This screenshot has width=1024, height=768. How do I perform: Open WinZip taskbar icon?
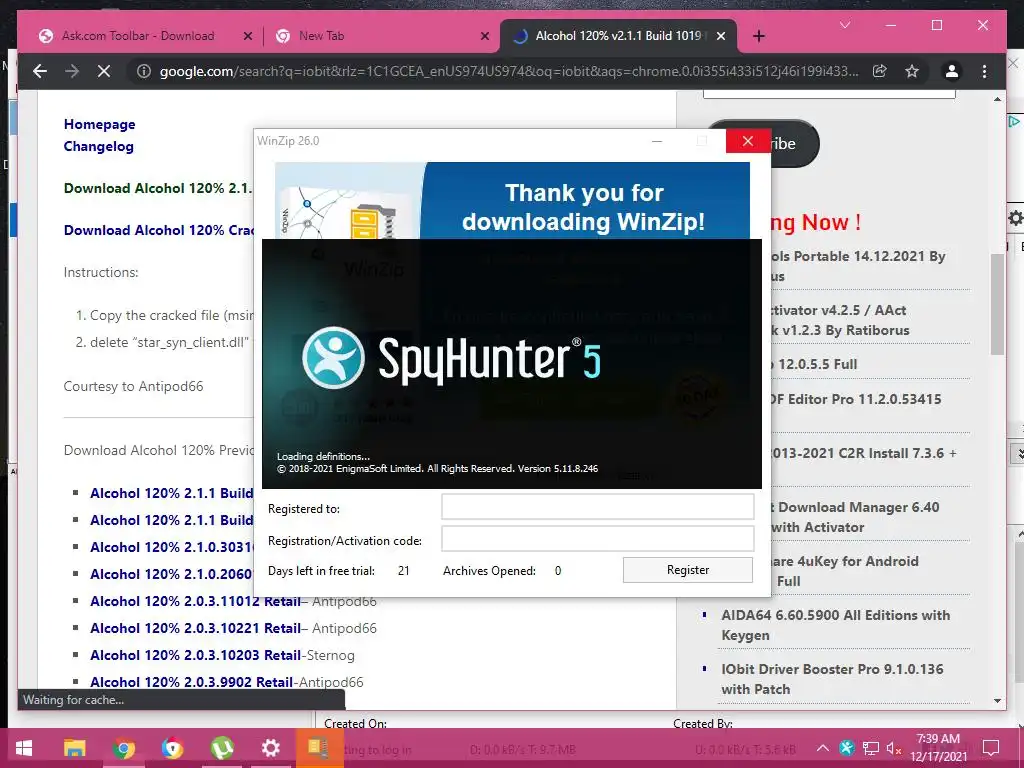(319, 748)
